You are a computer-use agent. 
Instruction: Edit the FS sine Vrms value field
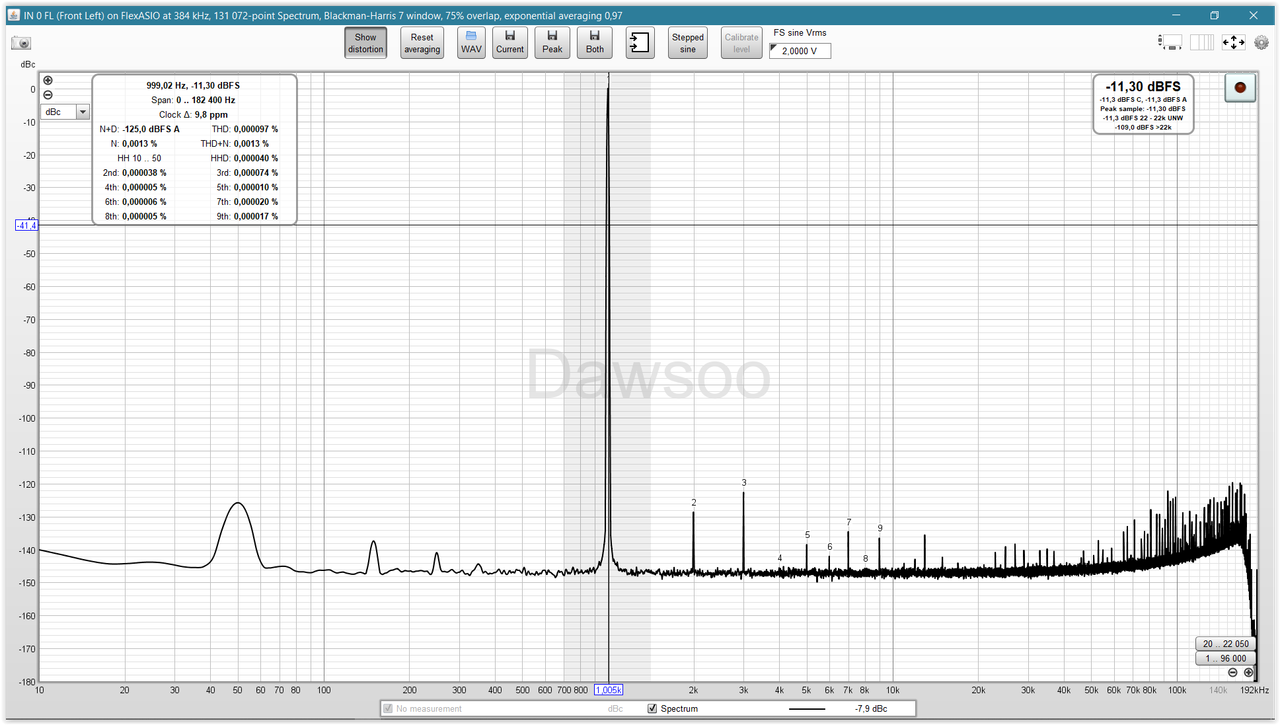[800, 51]
